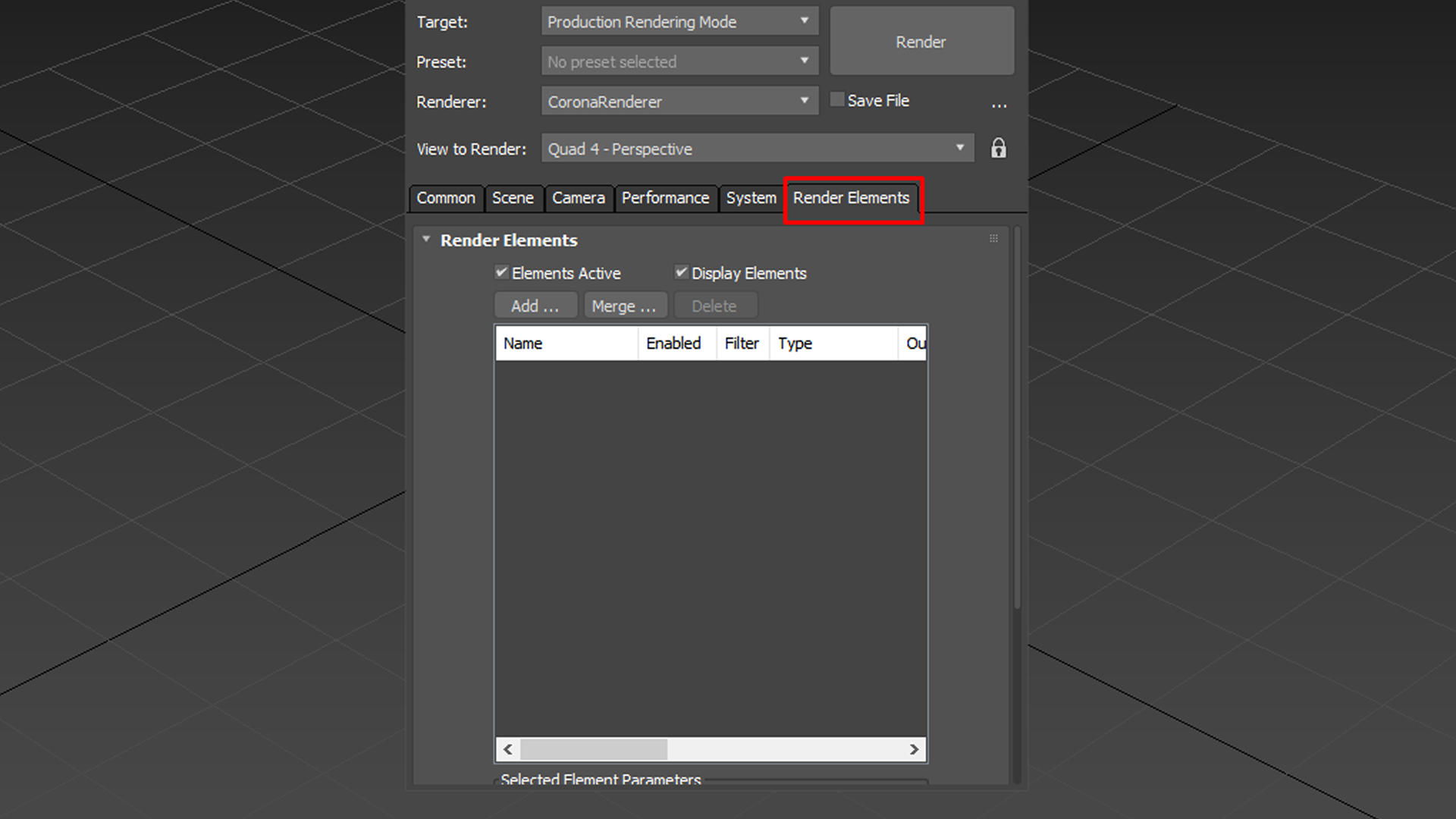Switch to the Camera tab
The width and height of the screenshot is (1456, 819).
pyautogui.click(x=579, y=198)
